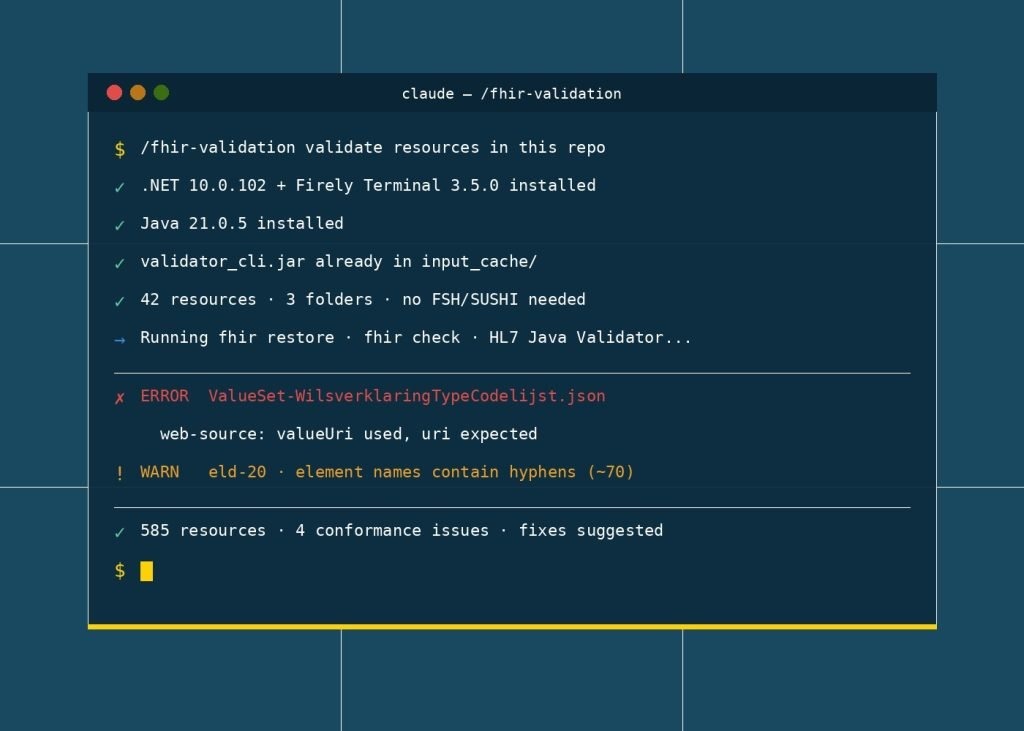1024x731 pixels.
Task: Click the yellow block cursor at the prompt
Action: pyautogui.click(x=146, y=571)
